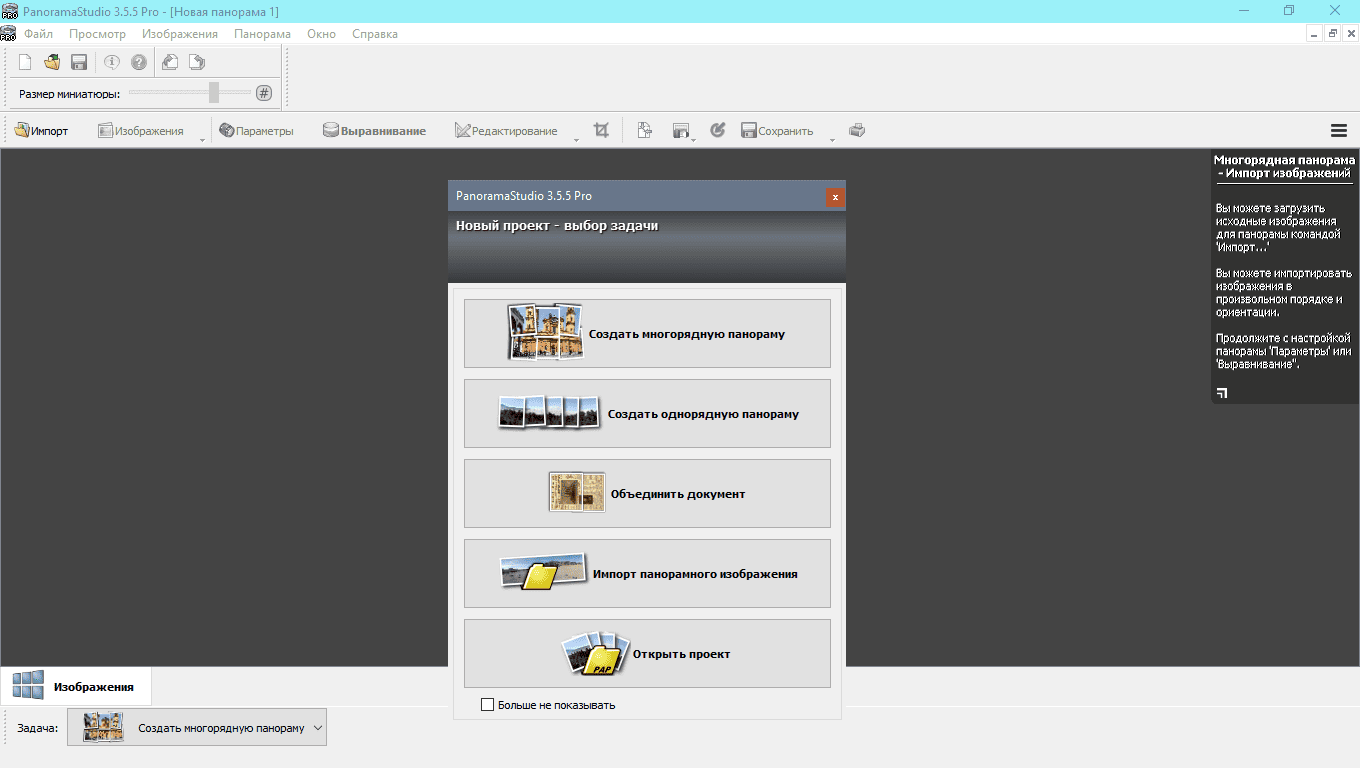Click the info speech bubble icon
This screenshot has height=768, width=1360.
pos(112,62)
